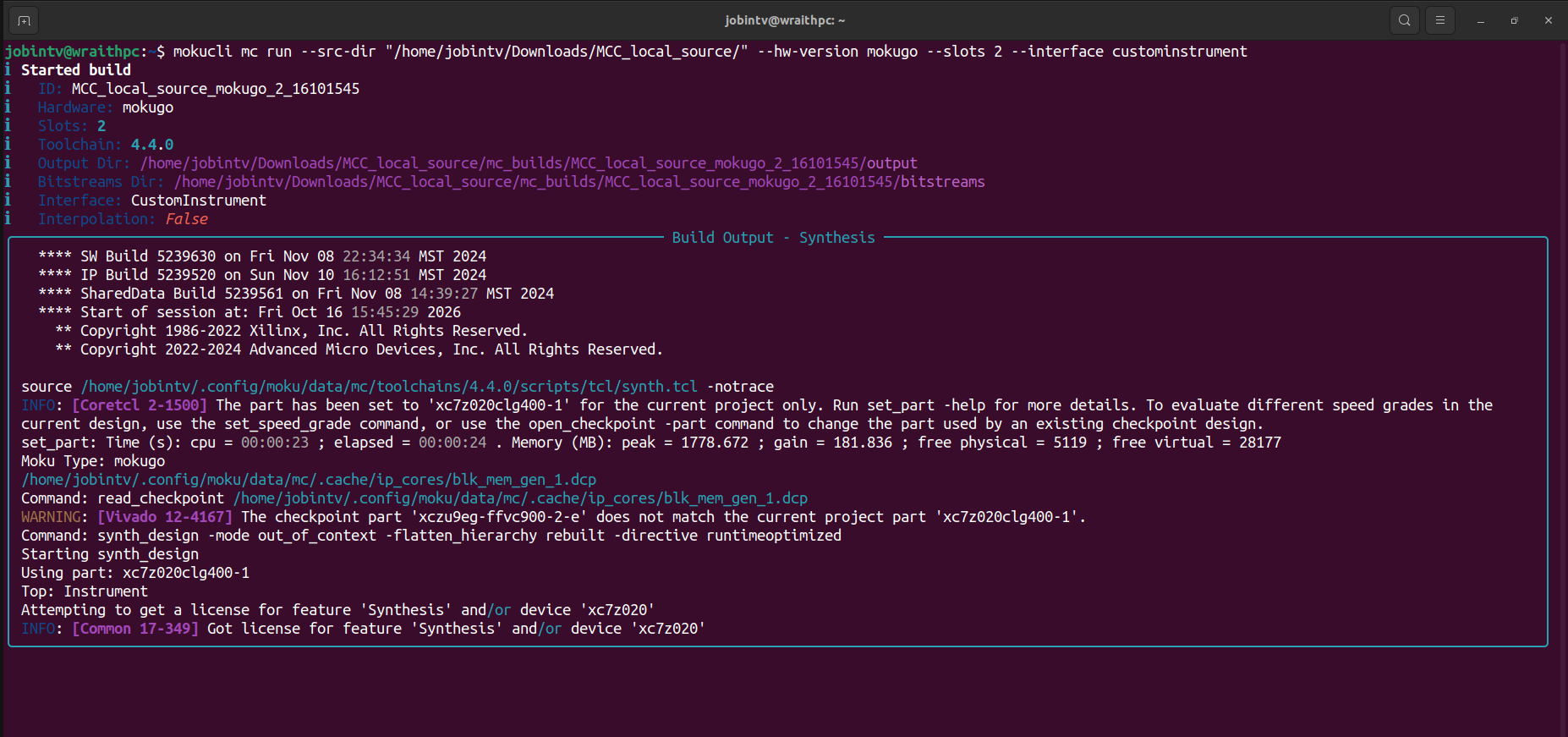Click the ID value MCC_local_source_mokugo_2_16101545

coord(216,89)
